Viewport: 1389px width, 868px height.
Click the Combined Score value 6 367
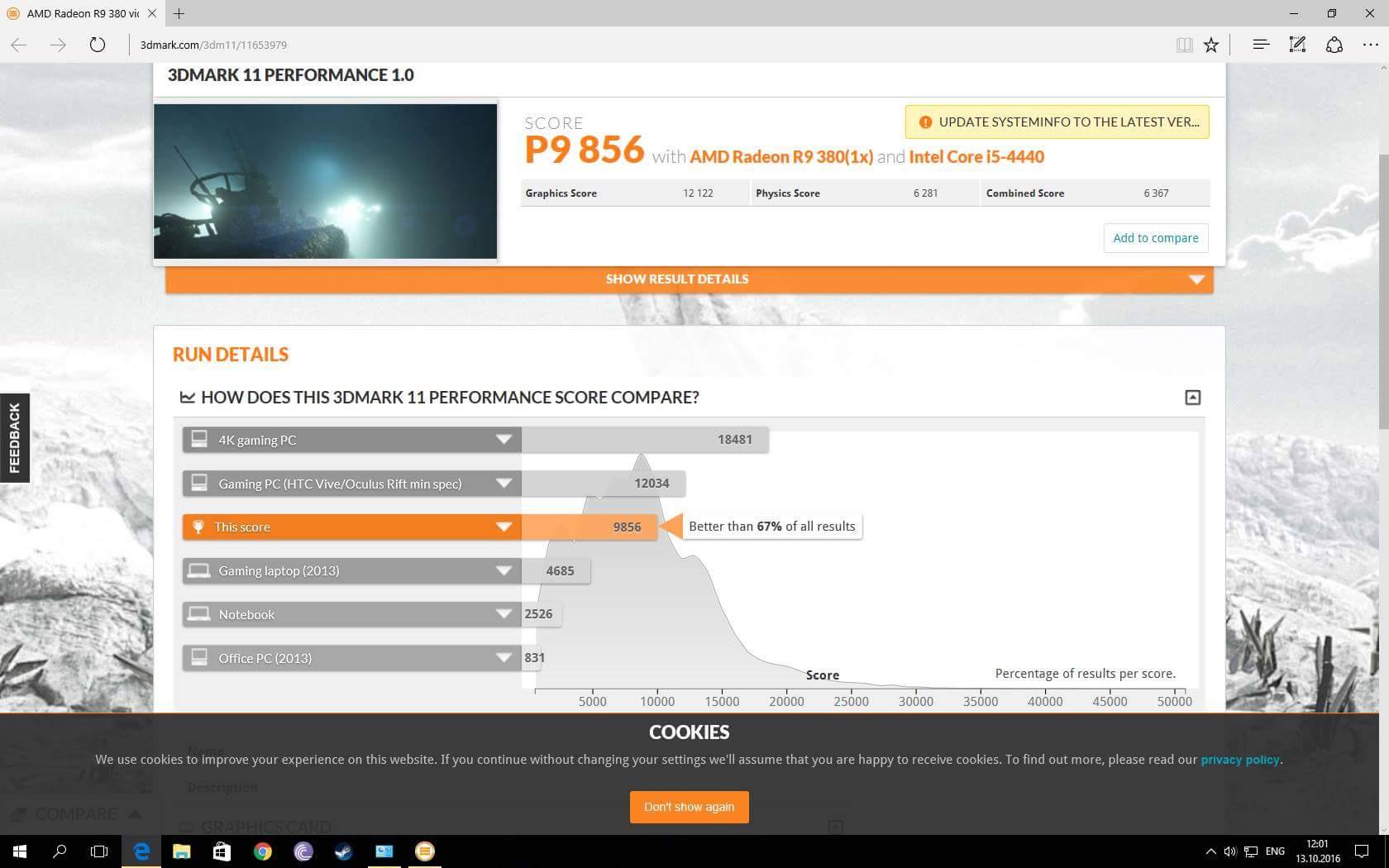click(x=1156, y=193)
